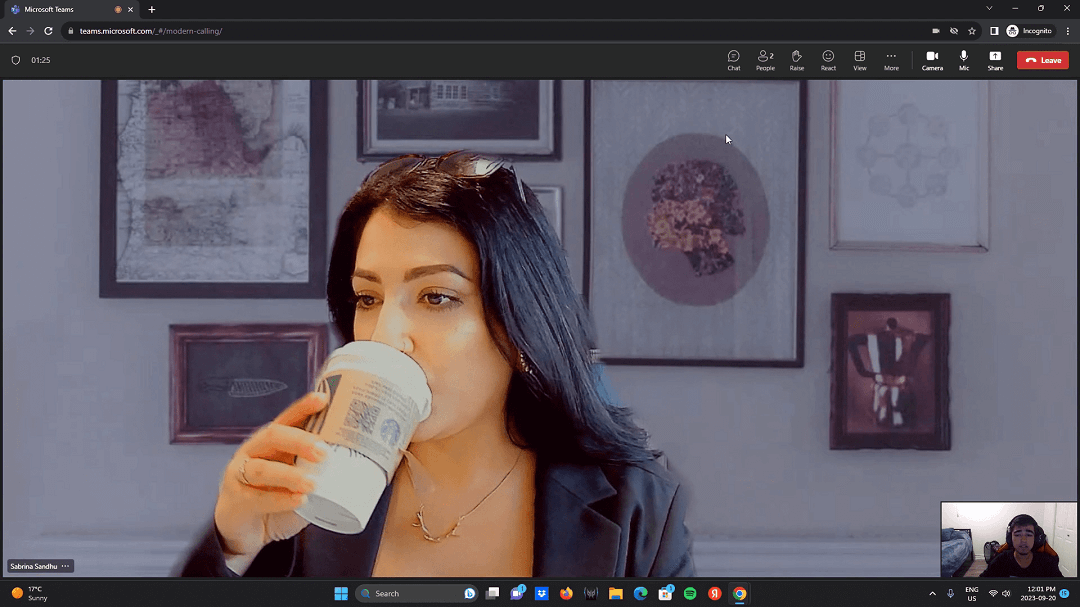Click the self-view video thumbnail
Viewport: 1080px width, 607px height.
tap(1009, 539)
